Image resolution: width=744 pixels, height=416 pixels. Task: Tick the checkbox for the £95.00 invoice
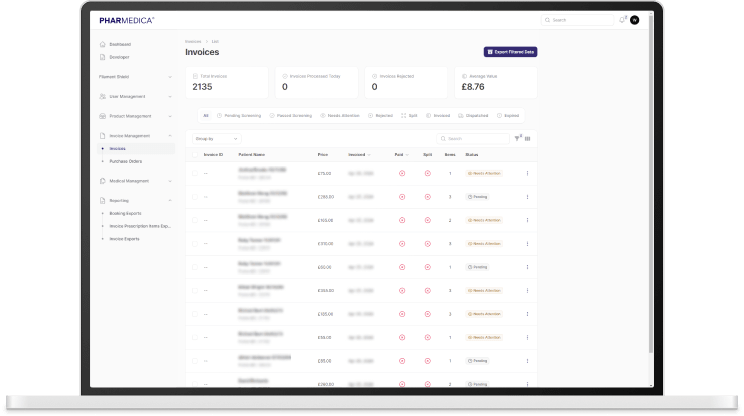pyautogui.click(x=195, y=361)
